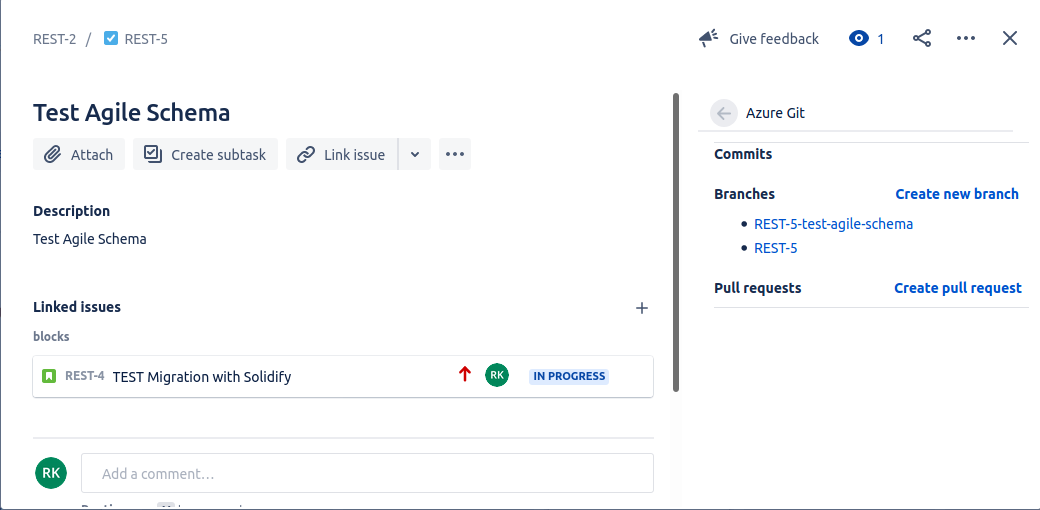Create a new branch in Azure Git
The width and height of the screenshot is (1040, 510).
click(956, 194)
